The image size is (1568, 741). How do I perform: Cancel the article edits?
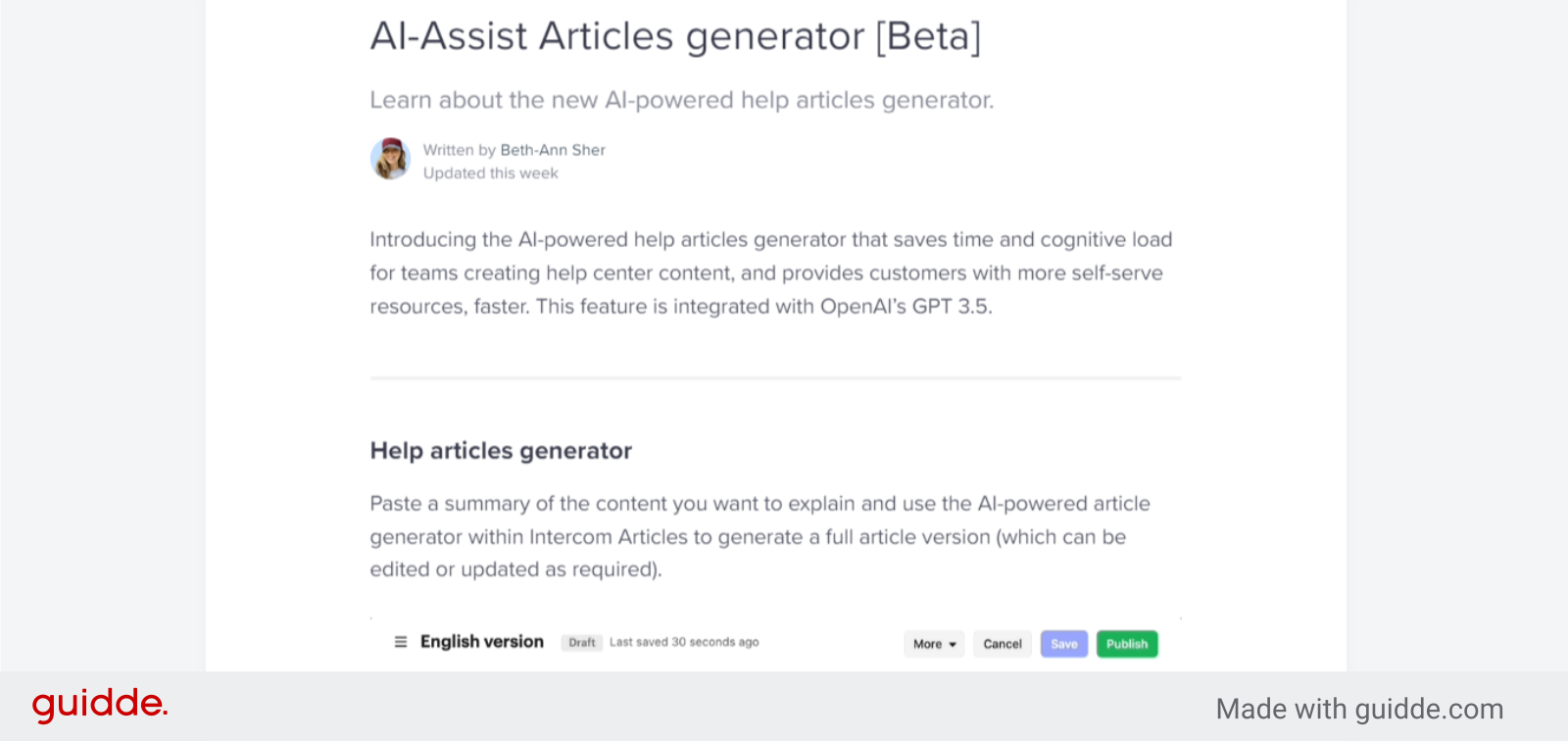click(1002, 644)
